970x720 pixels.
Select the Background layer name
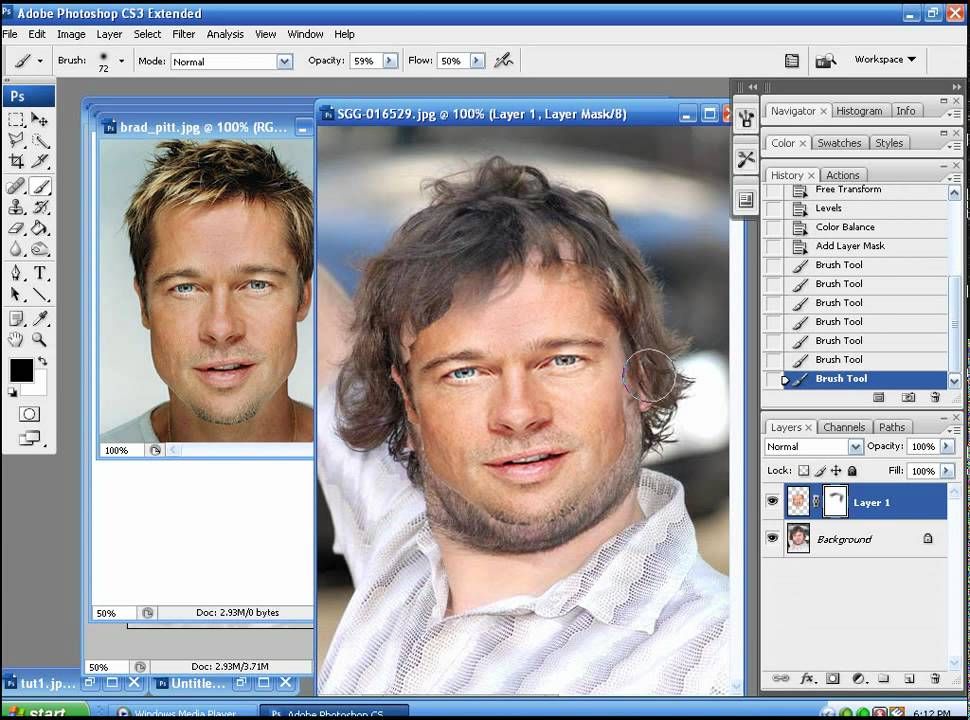(x=844, y=539)
